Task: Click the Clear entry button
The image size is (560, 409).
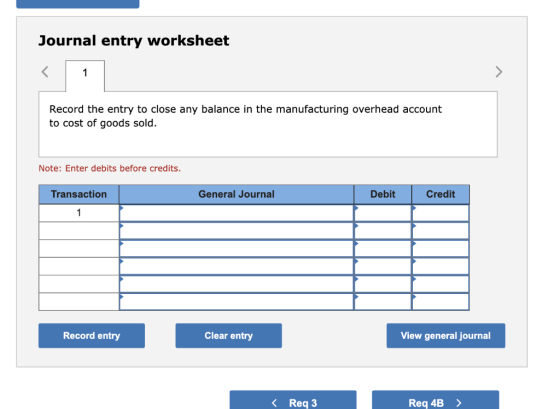Action: pyautogui.click(x=229, y=335)
